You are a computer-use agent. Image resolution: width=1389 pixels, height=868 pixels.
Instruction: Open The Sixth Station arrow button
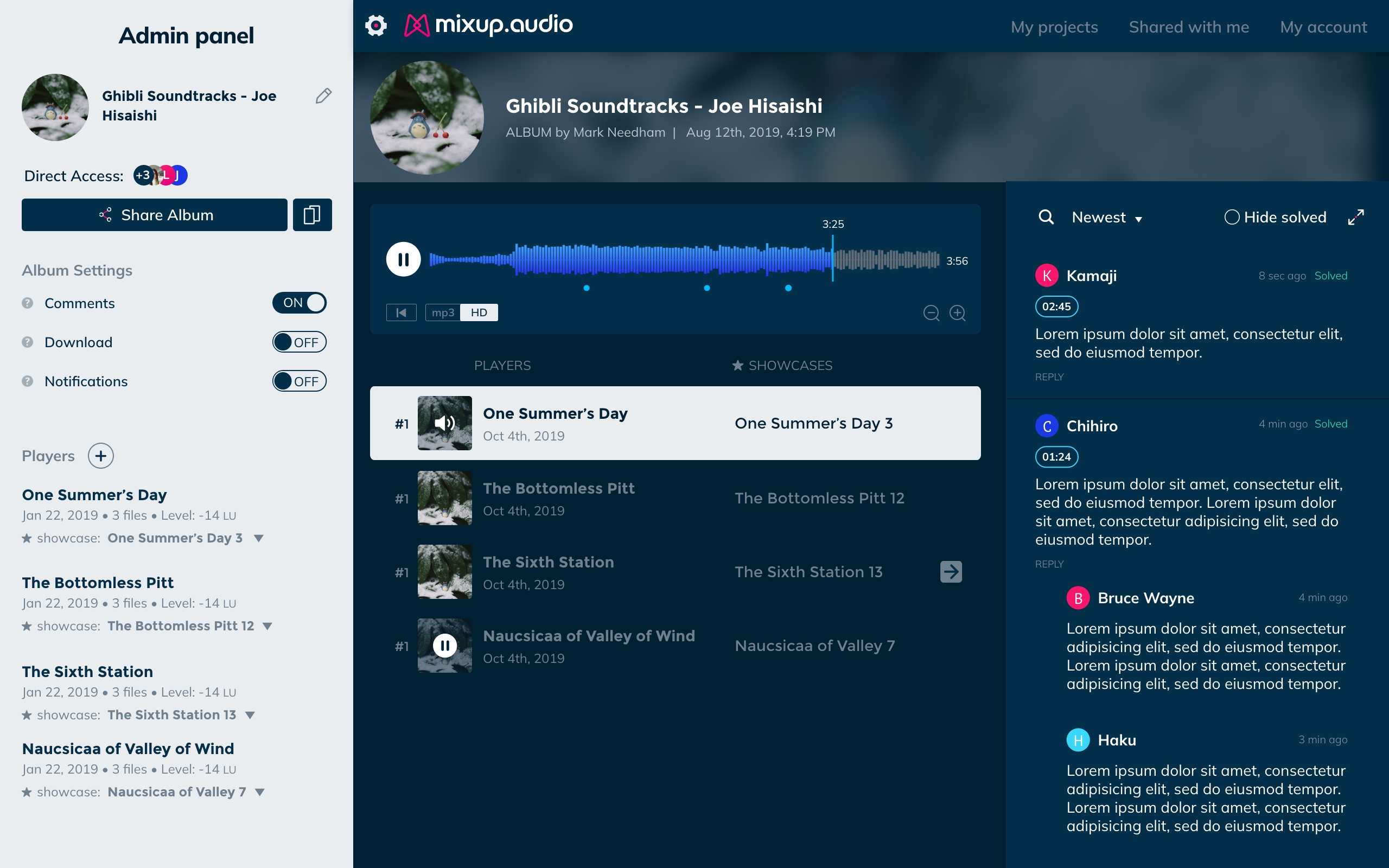tap(951, 572)
